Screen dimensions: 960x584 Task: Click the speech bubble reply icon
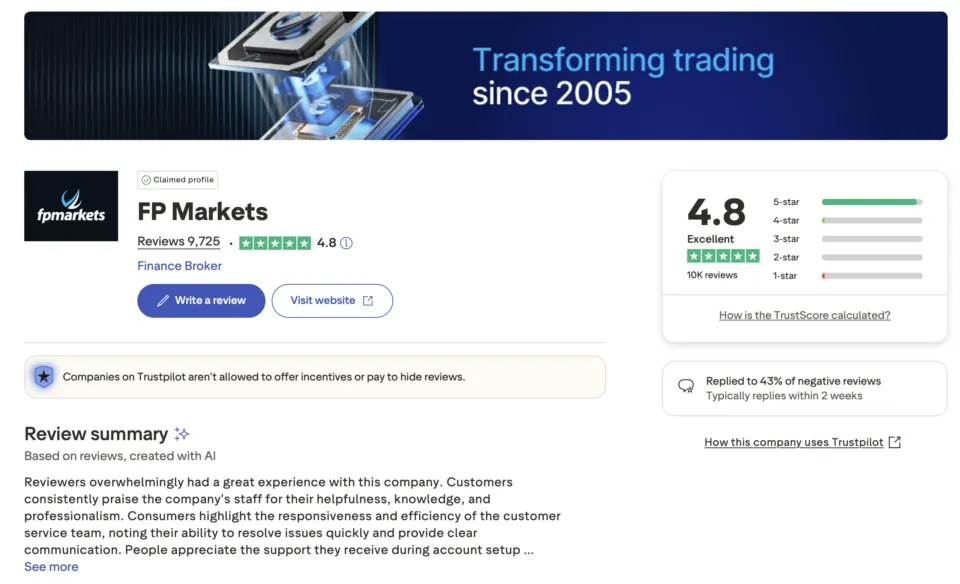click(x=685, y=387)
